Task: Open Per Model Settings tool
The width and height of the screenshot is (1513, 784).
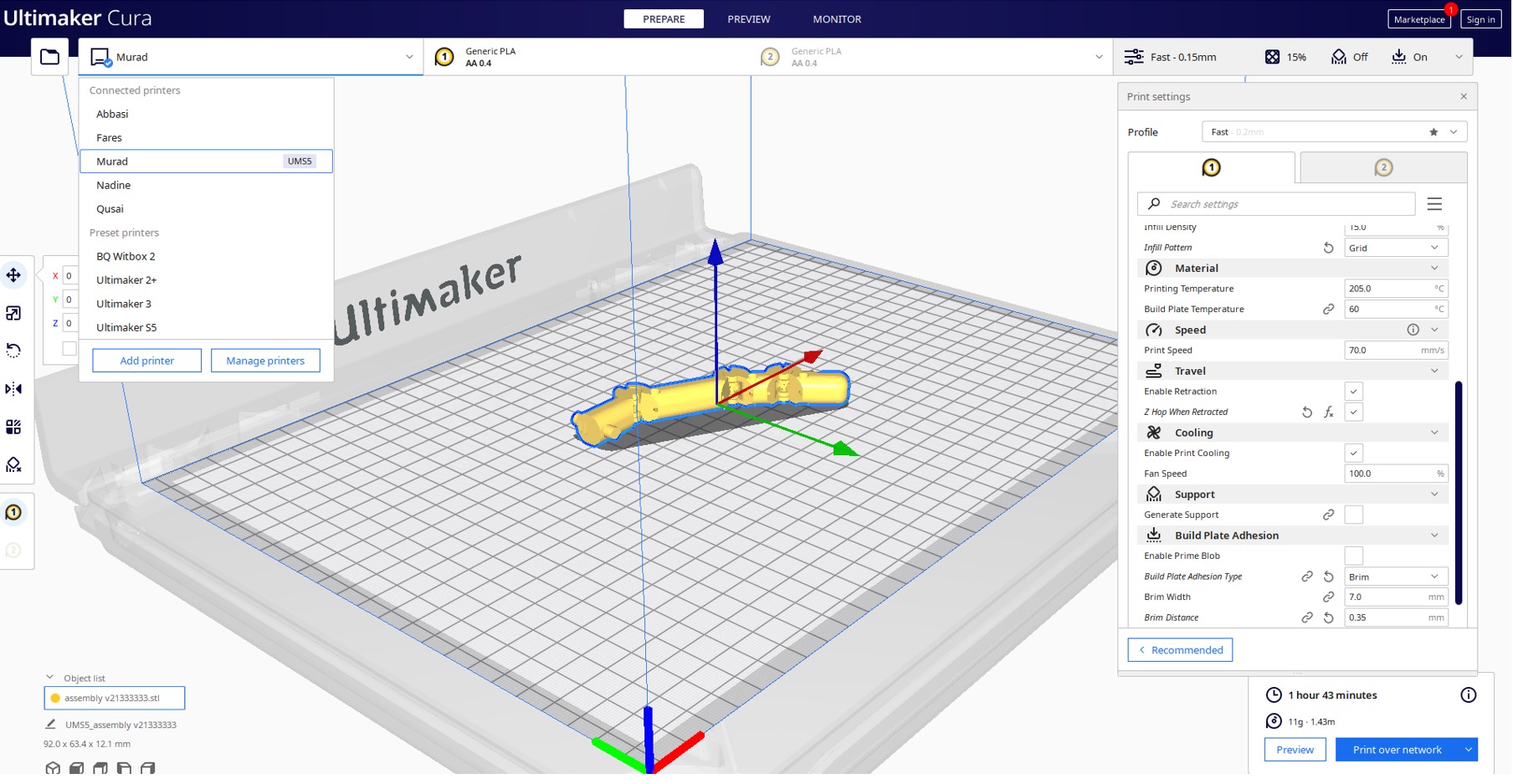Action: [14, 427]
